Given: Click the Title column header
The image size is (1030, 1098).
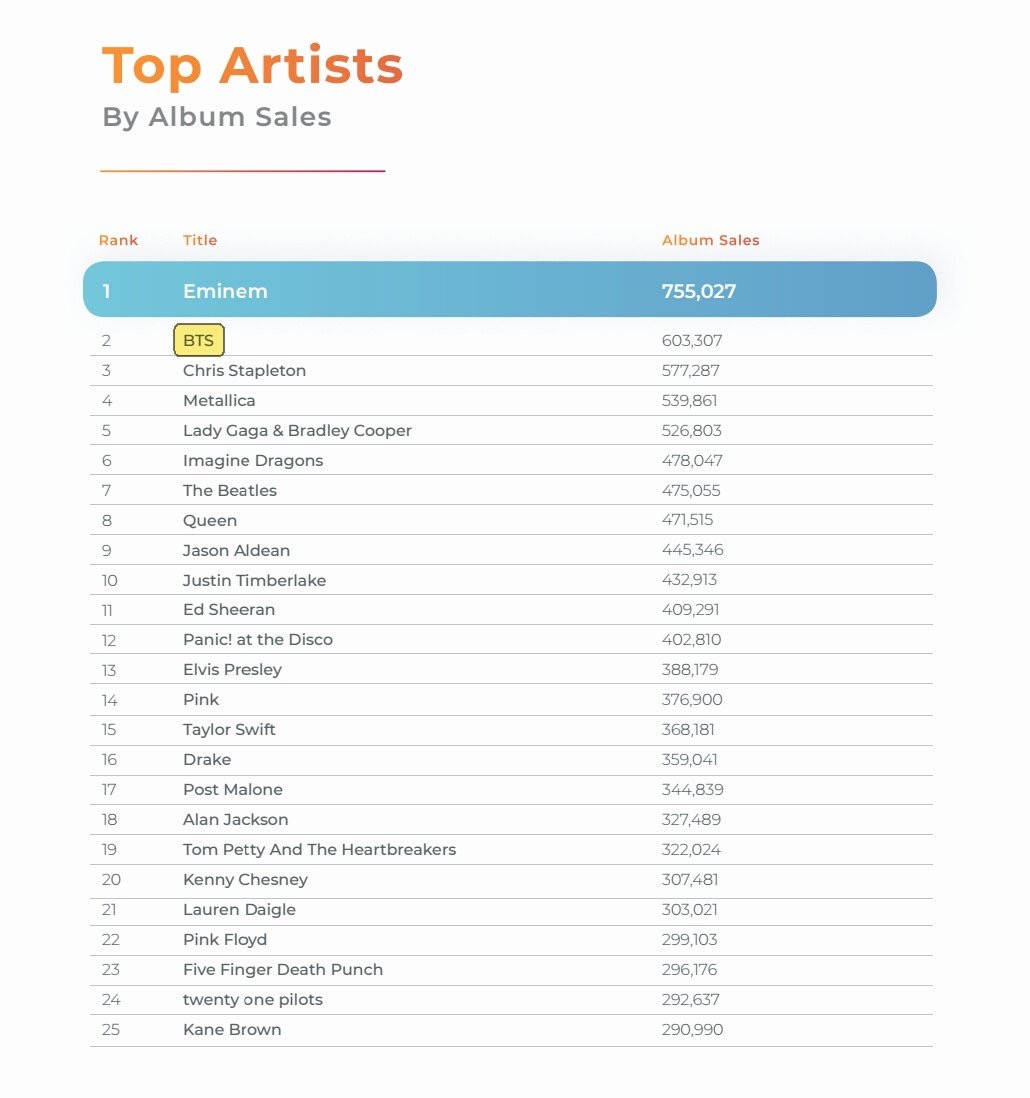Looking at the screenshot, I should click(200, 240).
